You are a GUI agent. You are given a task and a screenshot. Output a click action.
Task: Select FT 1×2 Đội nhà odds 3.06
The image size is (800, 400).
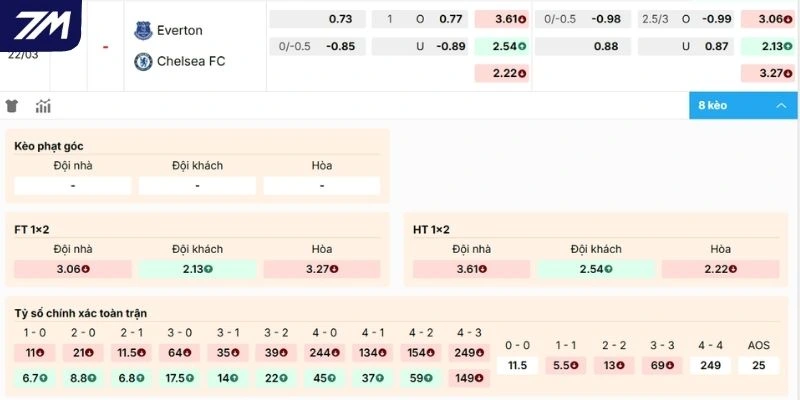[x=73, y=269]
